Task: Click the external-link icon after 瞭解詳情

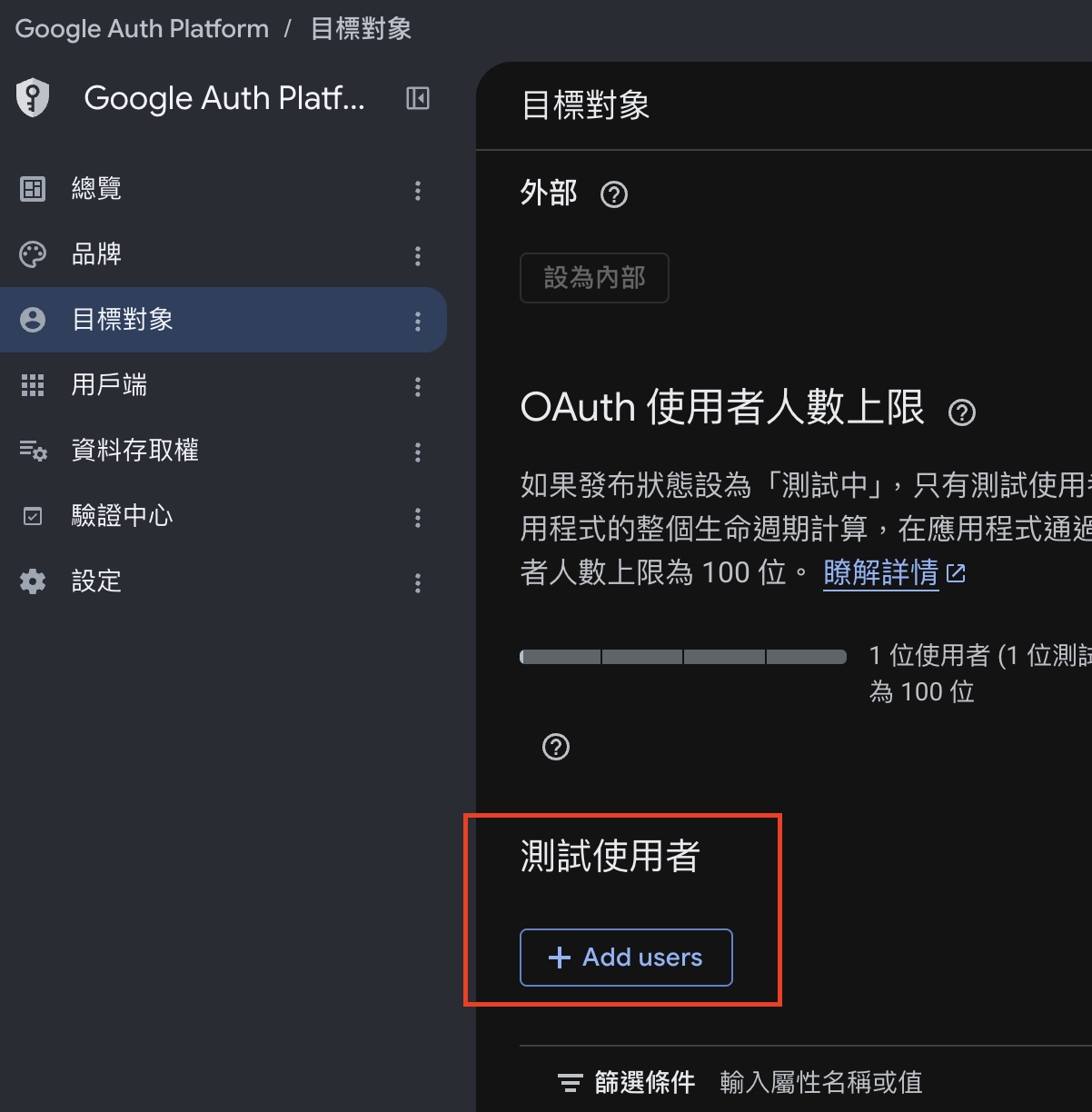Action: tap(956, 573)
